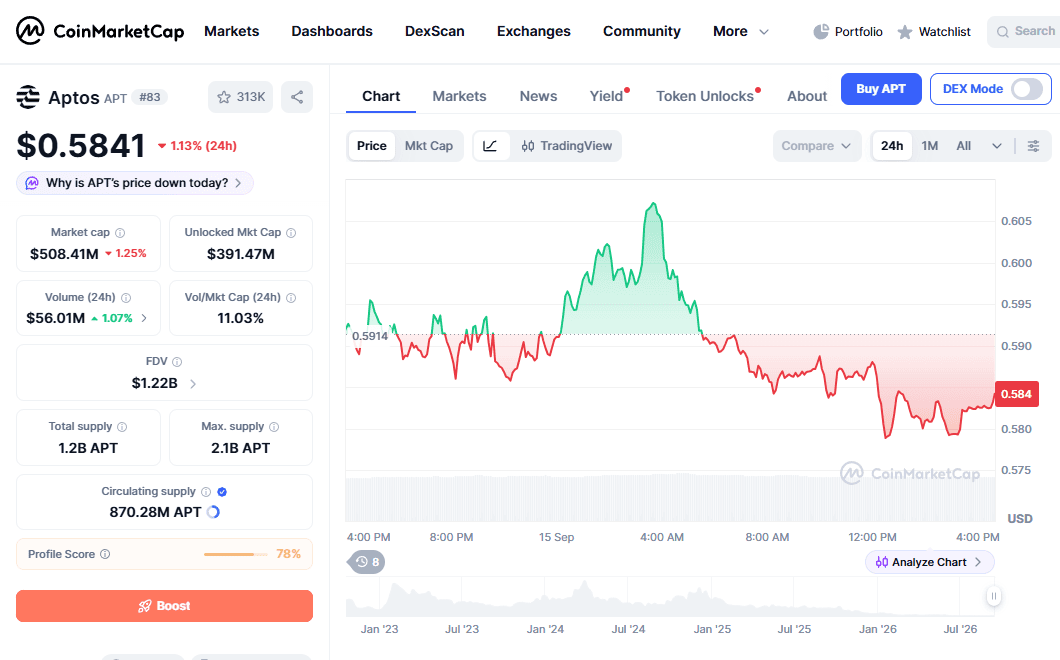
Task: Open Markets in the top navigation
Action: click(x=231, y=32)
